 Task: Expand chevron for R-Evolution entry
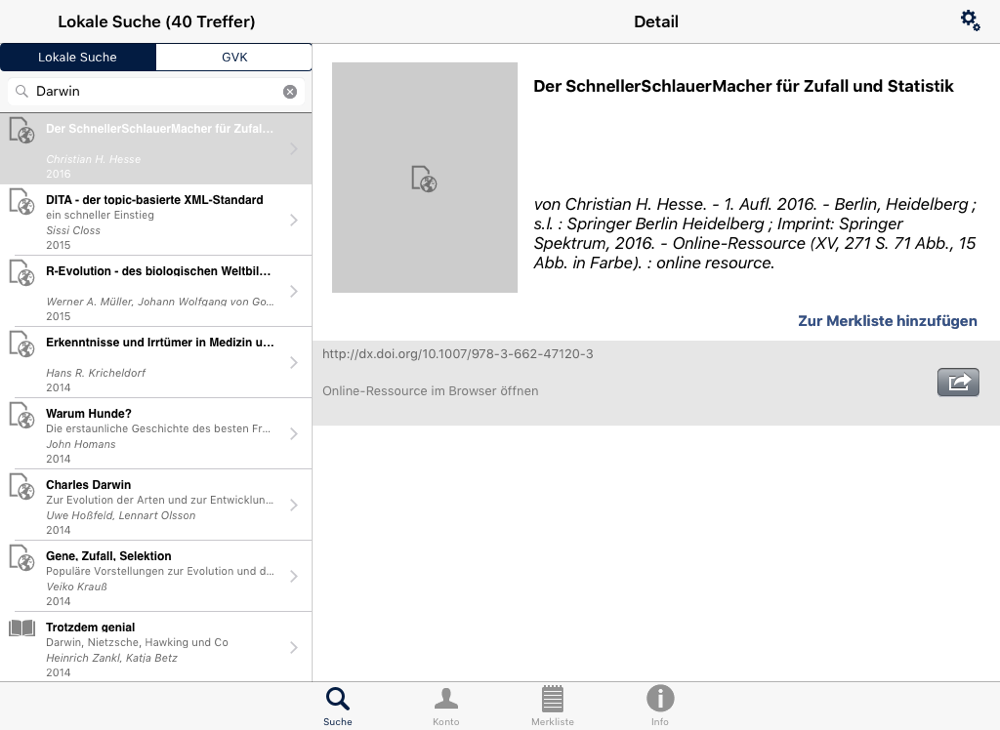pos(293,291)
